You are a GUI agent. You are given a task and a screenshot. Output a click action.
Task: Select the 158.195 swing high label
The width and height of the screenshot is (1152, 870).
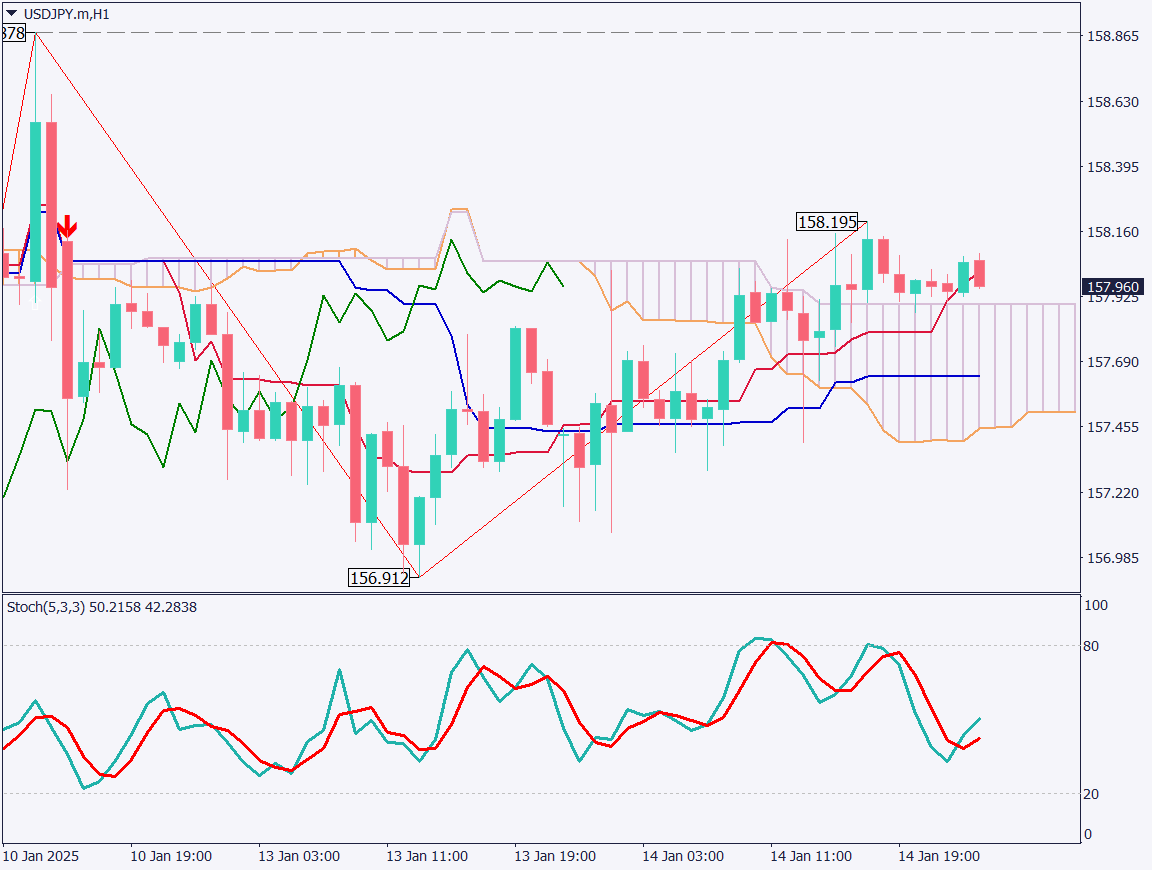(x=827, y=222)
